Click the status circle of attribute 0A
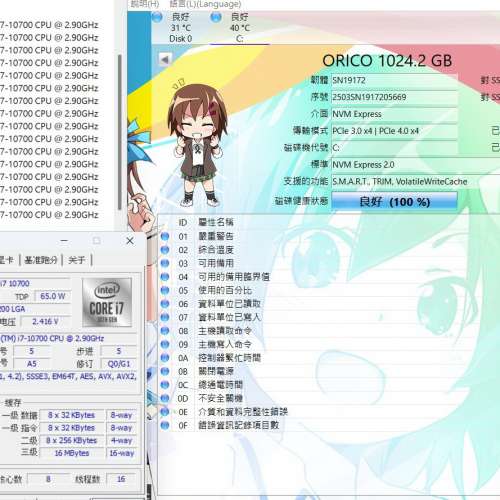Screen dimensions: 500x500 [165, 358]
